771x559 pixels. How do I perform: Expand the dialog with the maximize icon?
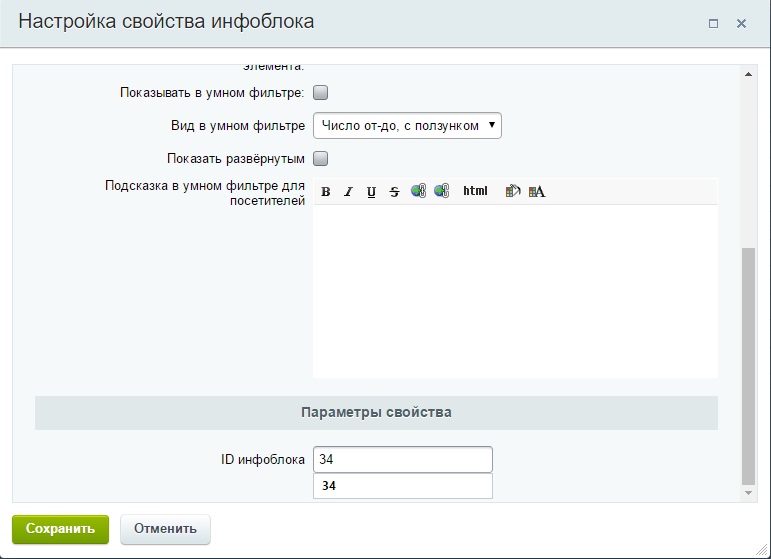(x=713, y=24)
